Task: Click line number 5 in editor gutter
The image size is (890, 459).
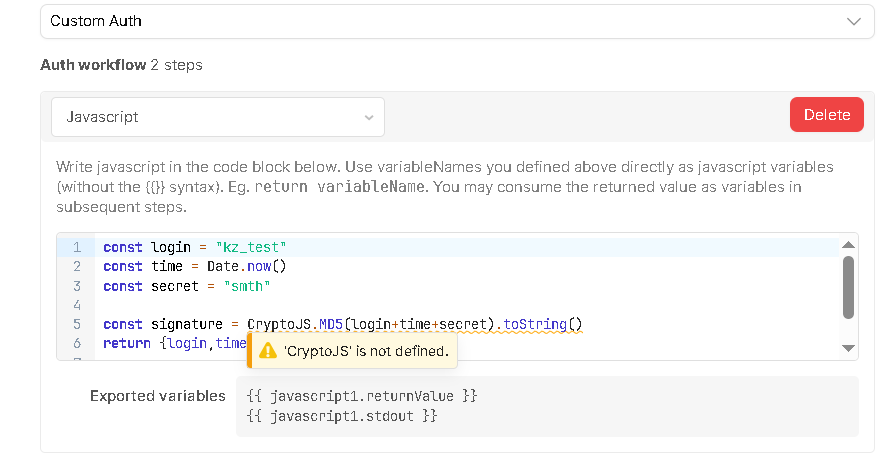Action: click(76, 324)
